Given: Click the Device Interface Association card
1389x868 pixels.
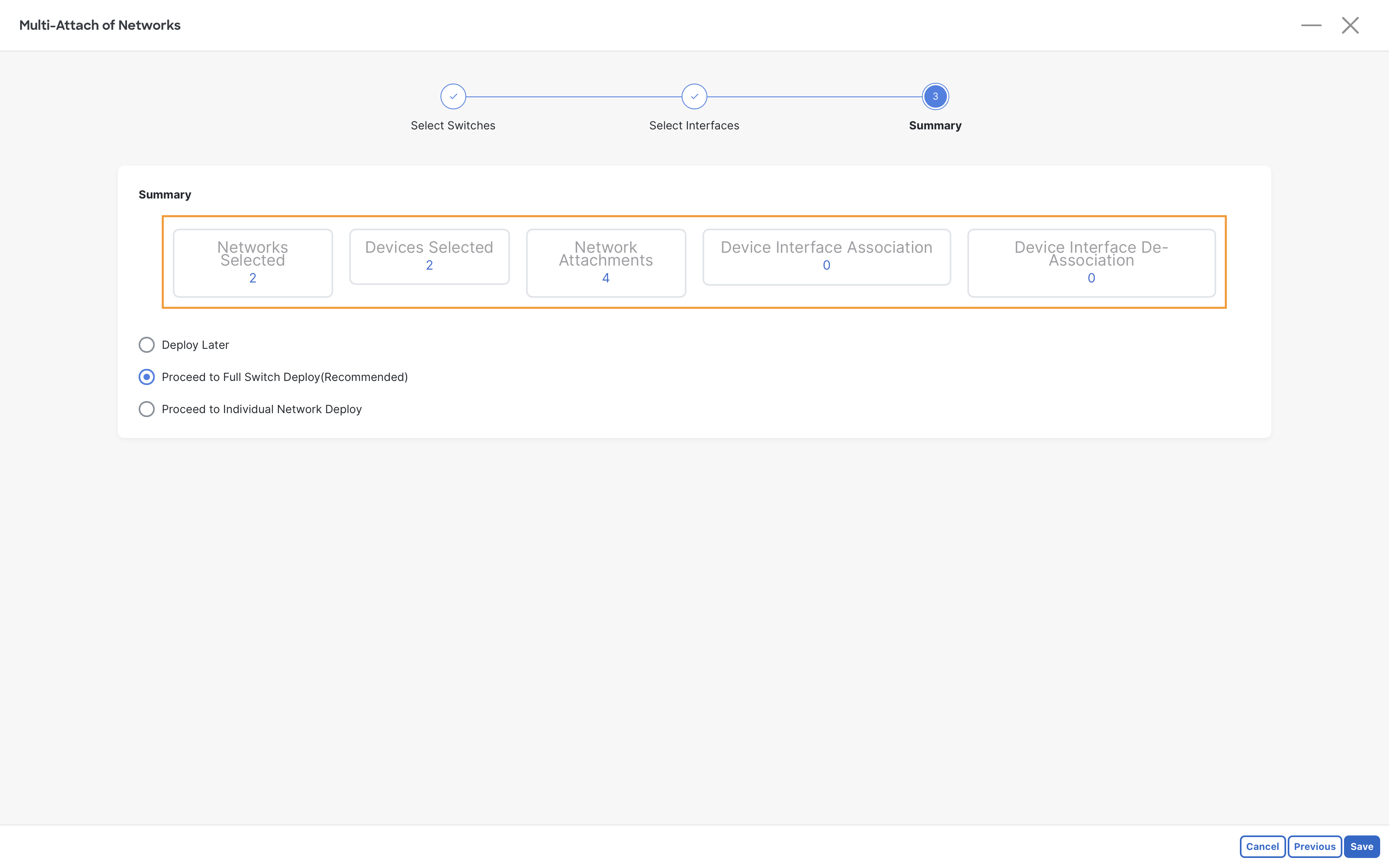Looking at the screenshot, I should [826, 257].
